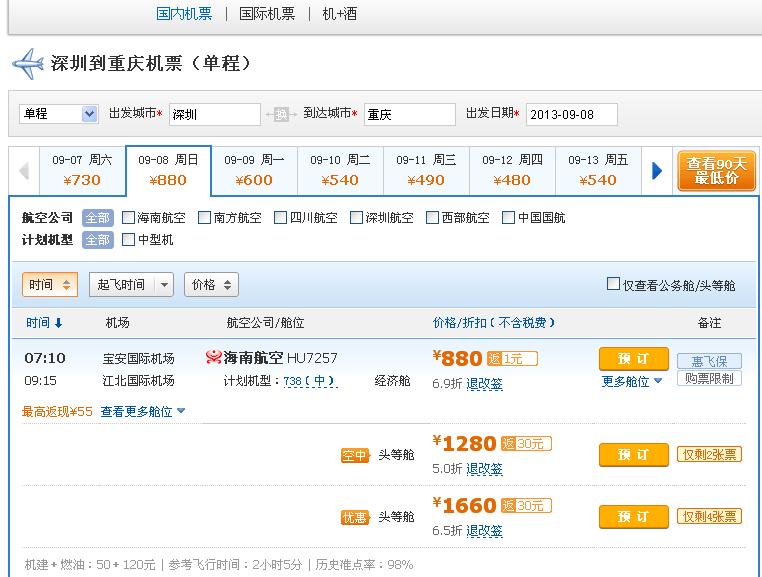Click the 仅剩4张票 tag
Image resolution: width=762 pixels, height=577 pixels.
(709, 516)
